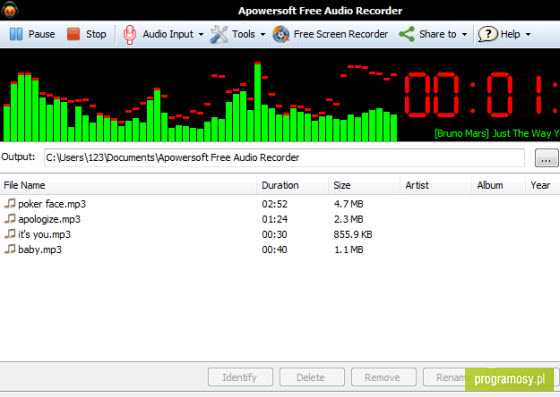The image size is (560, 397).
Task: Click the red recording timer display
Action: pyautogui.click(x=481, y=95)
